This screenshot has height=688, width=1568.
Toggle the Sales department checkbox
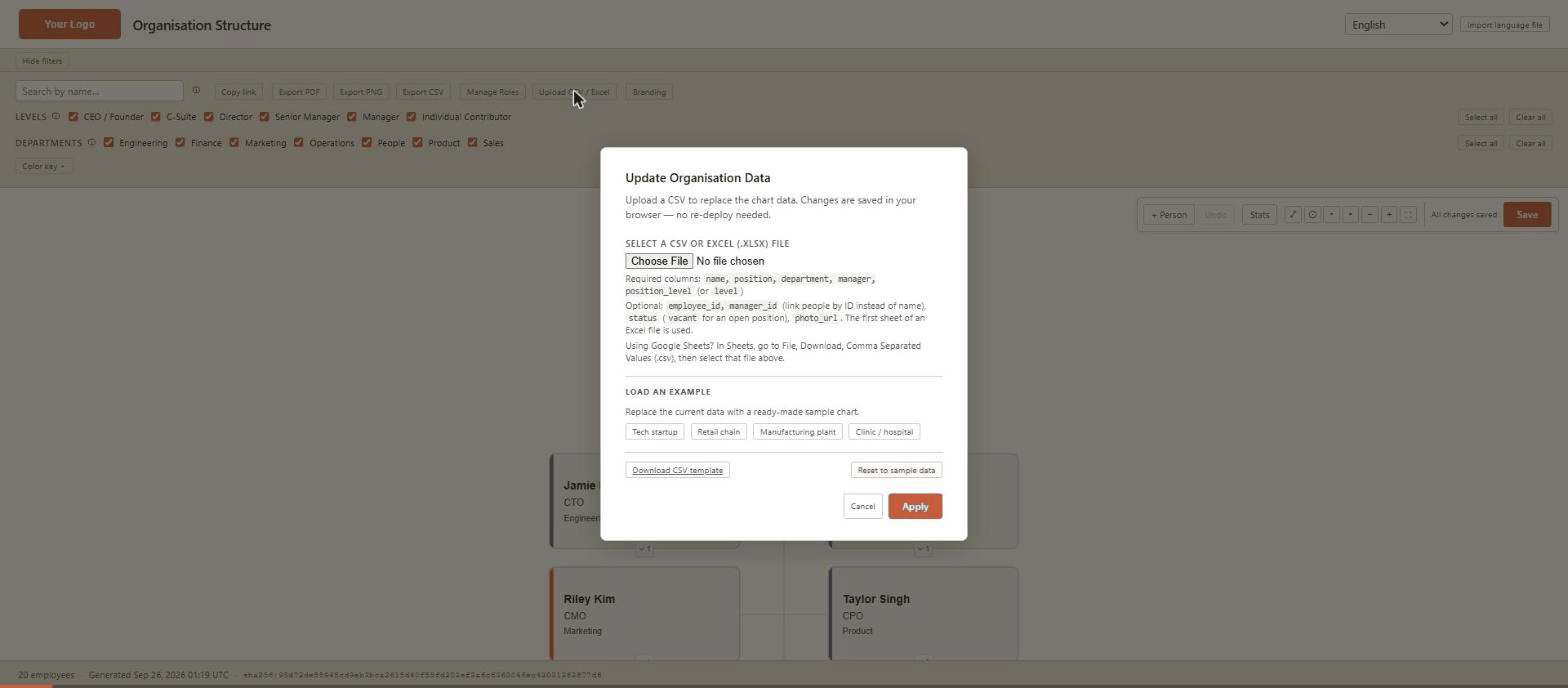click(473, 142)
